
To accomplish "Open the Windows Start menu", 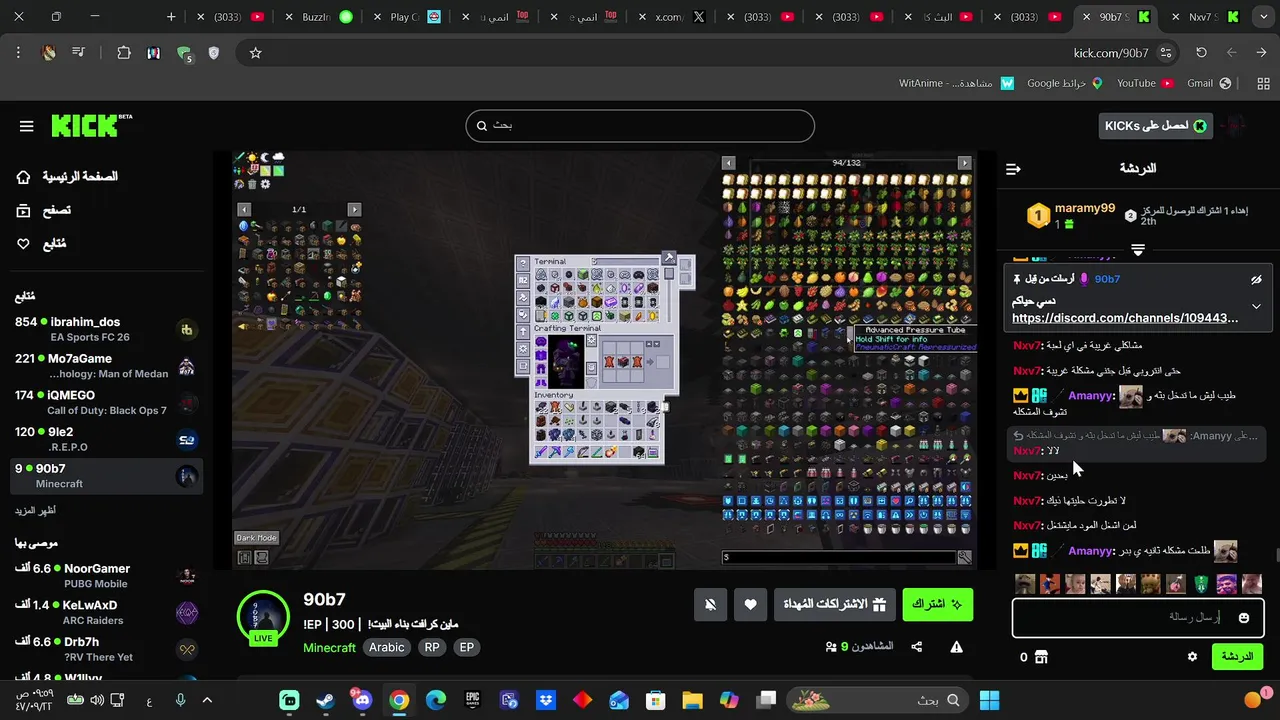I will pos(989,700).
